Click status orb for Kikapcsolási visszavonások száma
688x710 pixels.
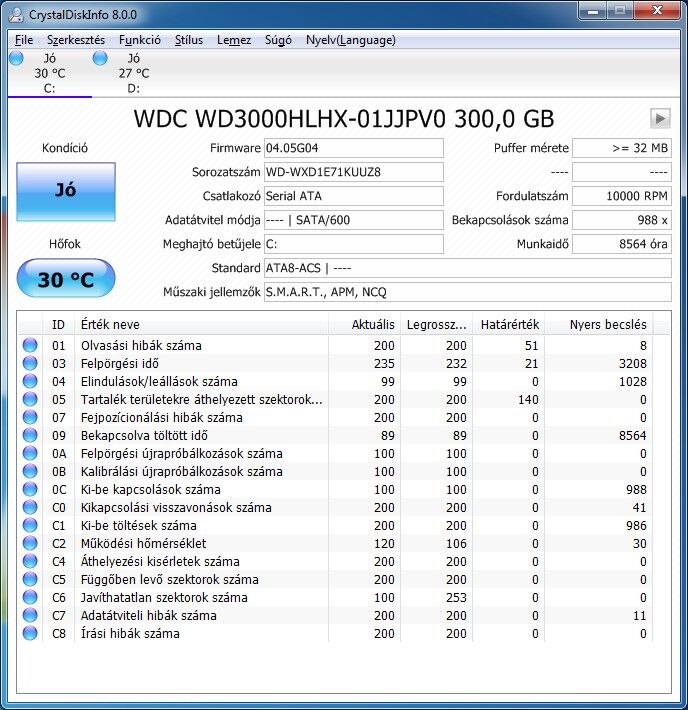click(30, 507)
